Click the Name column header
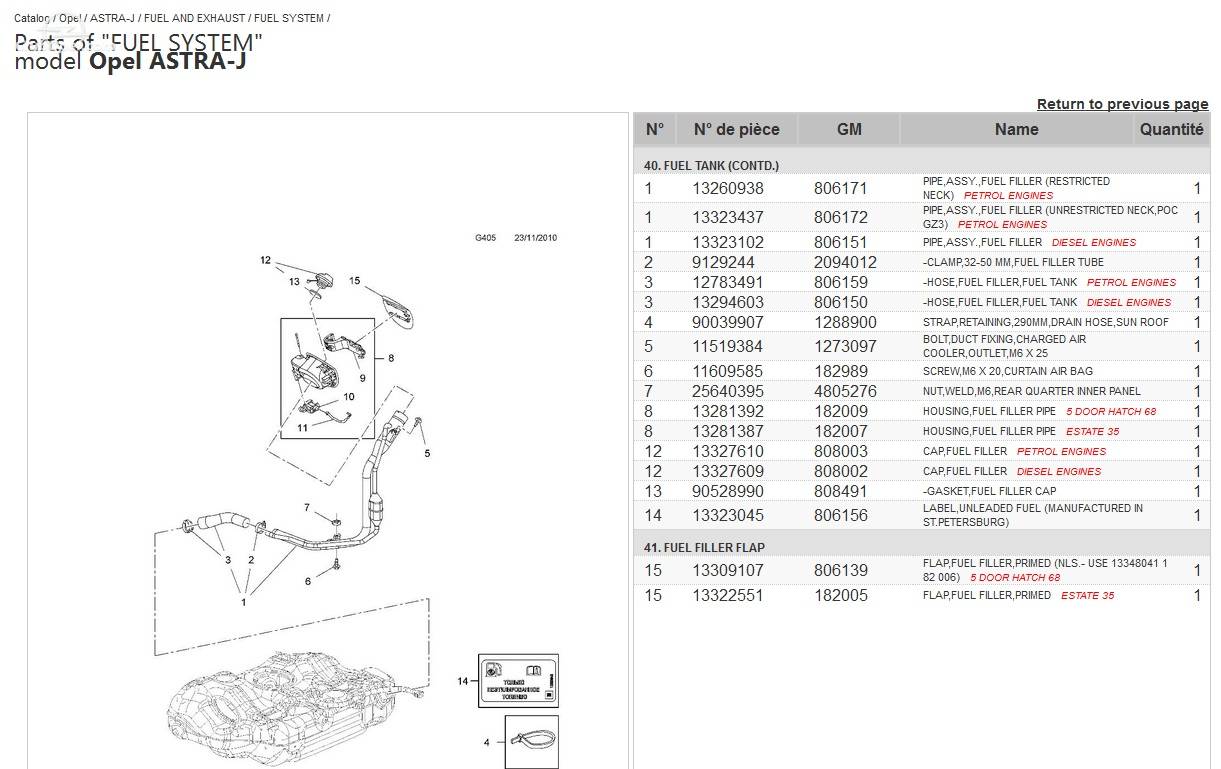The height and width of the screenshot is (769, 1221). 1016,129
